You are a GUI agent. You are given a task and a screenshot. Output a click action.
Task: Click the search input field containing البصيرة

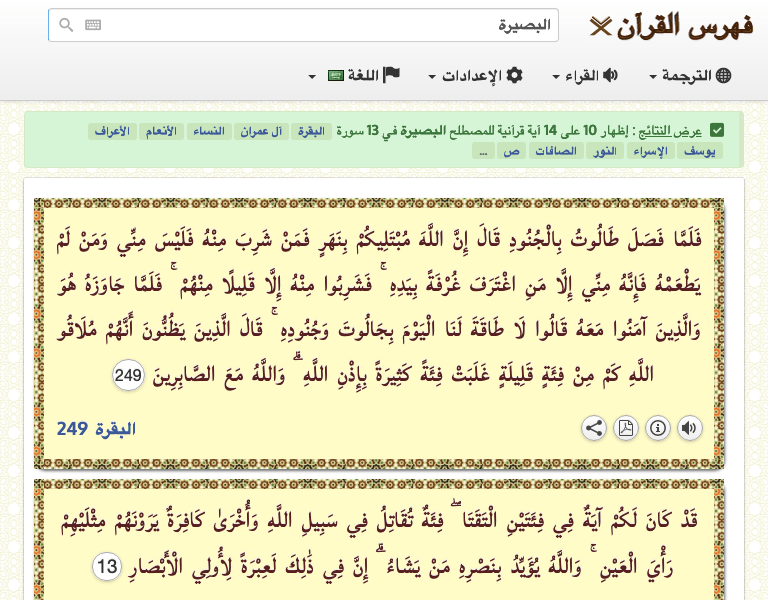point(320,26)
